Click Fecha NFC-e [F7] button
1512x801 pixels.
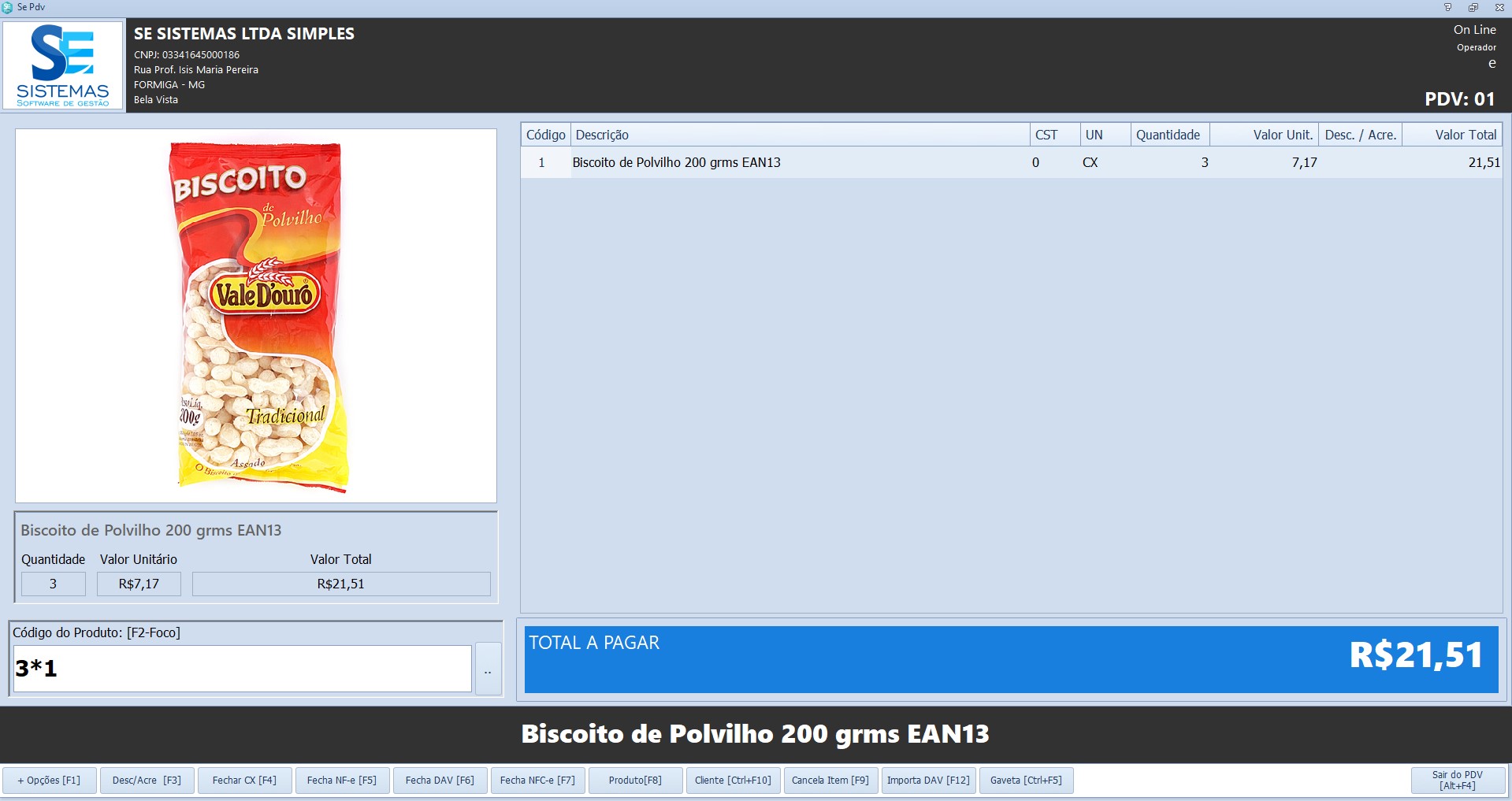(x=537, y=781)
